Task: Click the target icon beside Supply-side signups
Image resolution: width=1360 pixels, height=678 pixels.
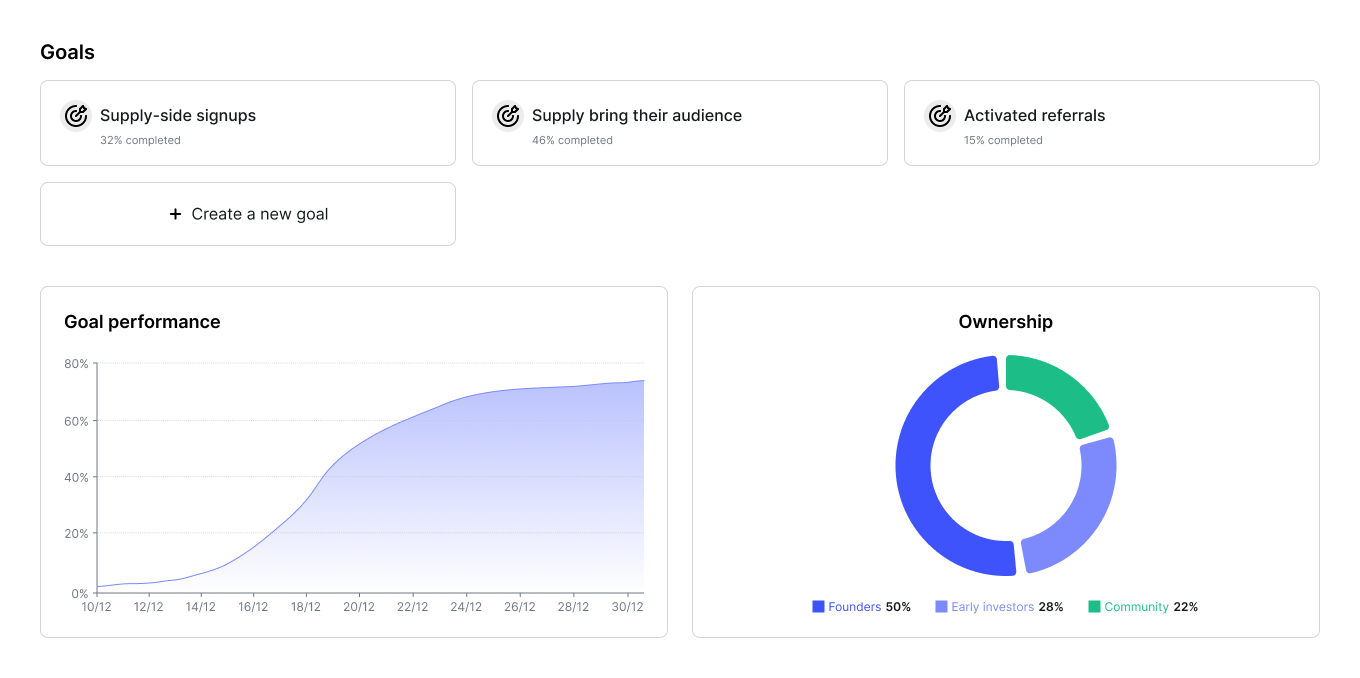Action: coord(76,116)
